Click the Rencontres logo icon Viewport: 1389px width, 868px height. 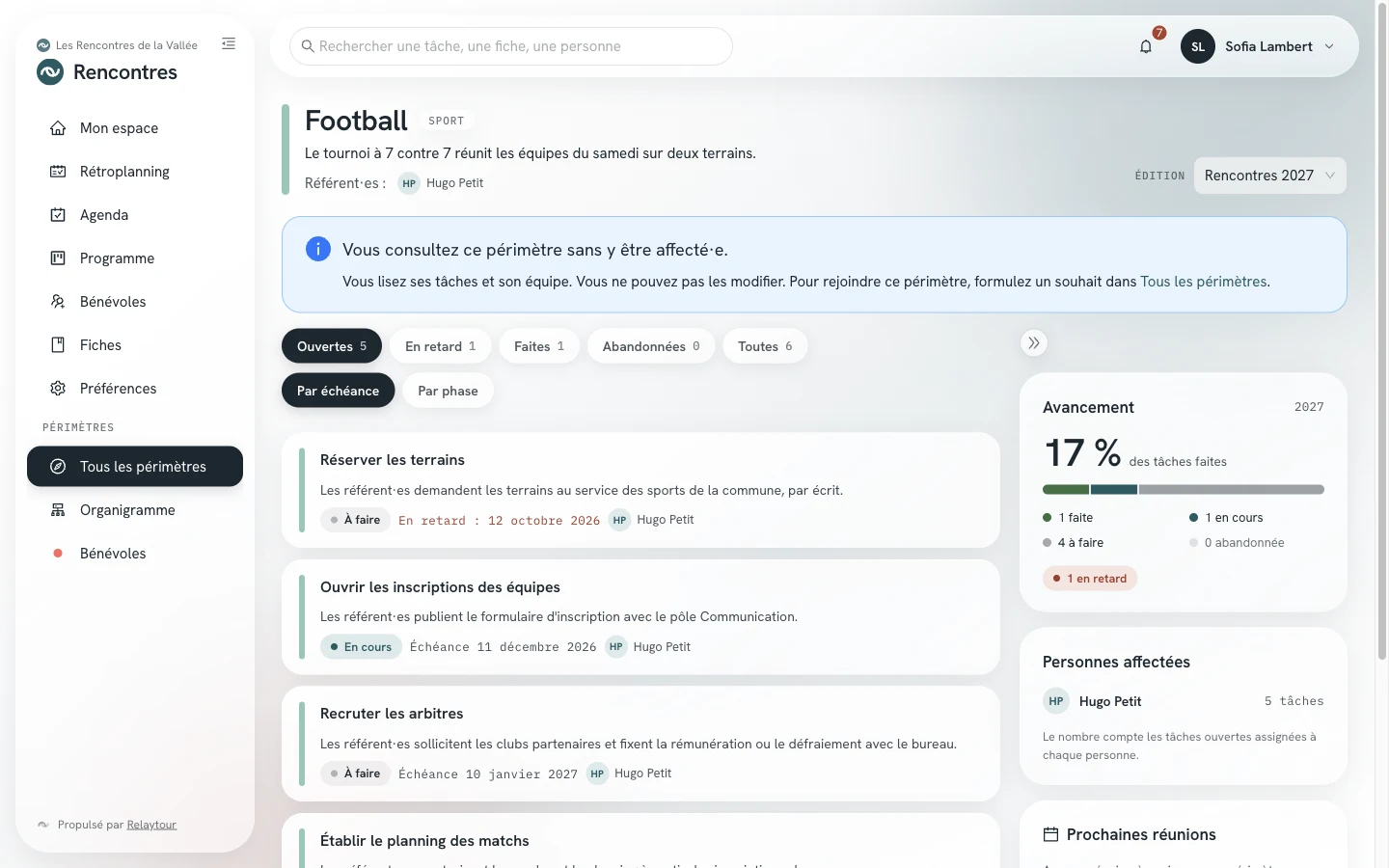(x=50, y=72)
